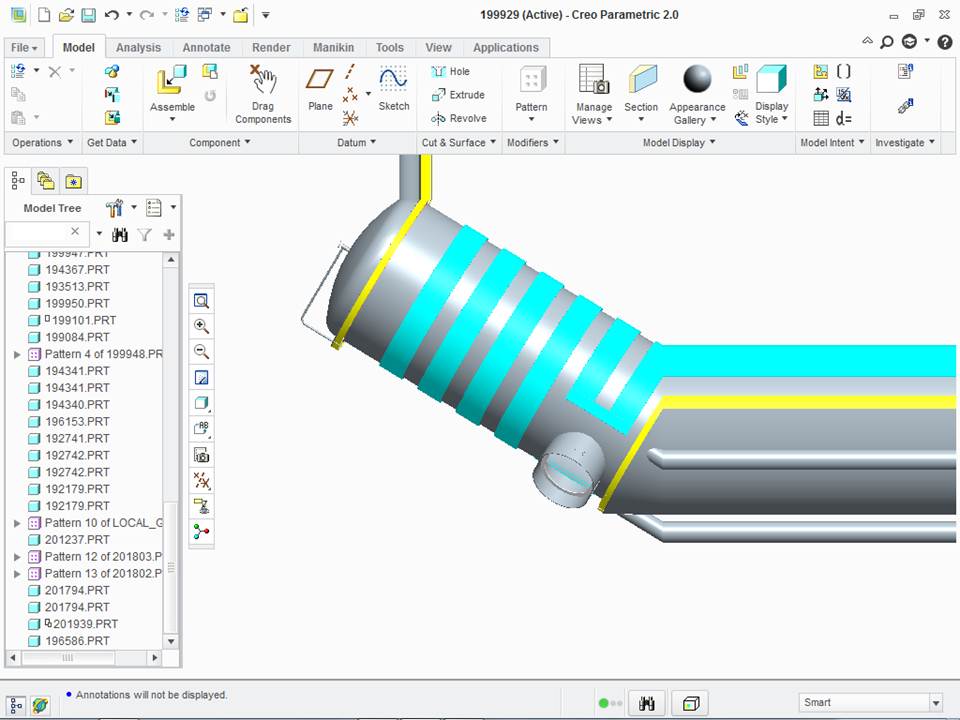Expand Pattern 4 of 199948.PRT
The height and width of the screenshot is (720, 960).
click(x=17, y=354)
